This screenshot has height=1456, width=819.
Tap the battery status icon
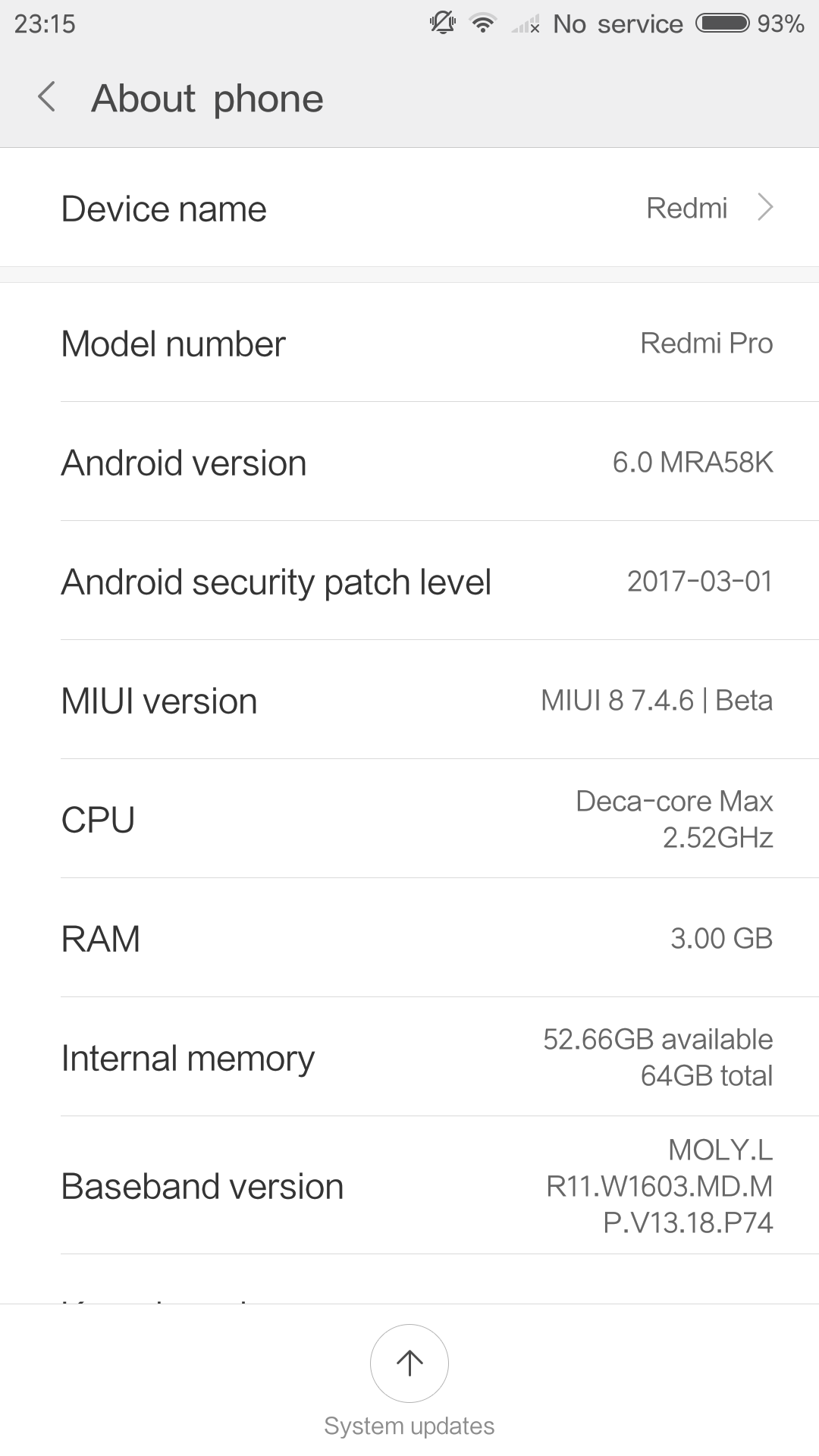(x=723, y=24)
